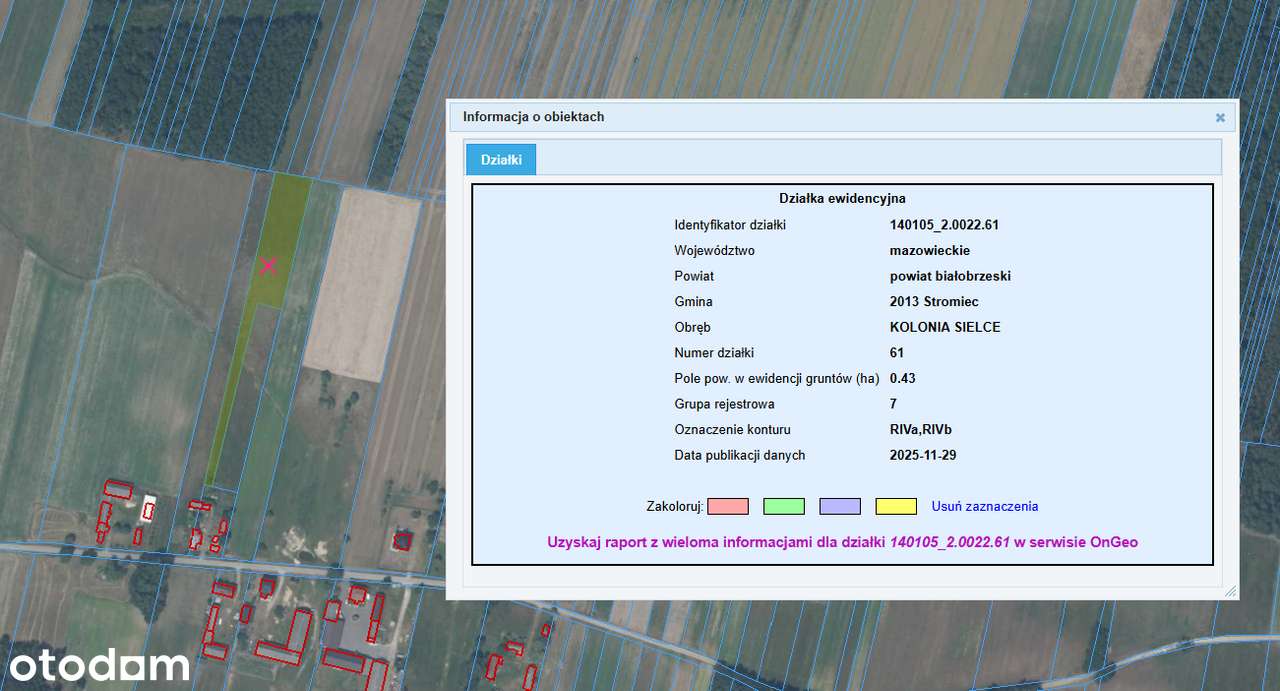Click the area value 0.43
This screenshot has height=691, width=1280.
(903, 379)
